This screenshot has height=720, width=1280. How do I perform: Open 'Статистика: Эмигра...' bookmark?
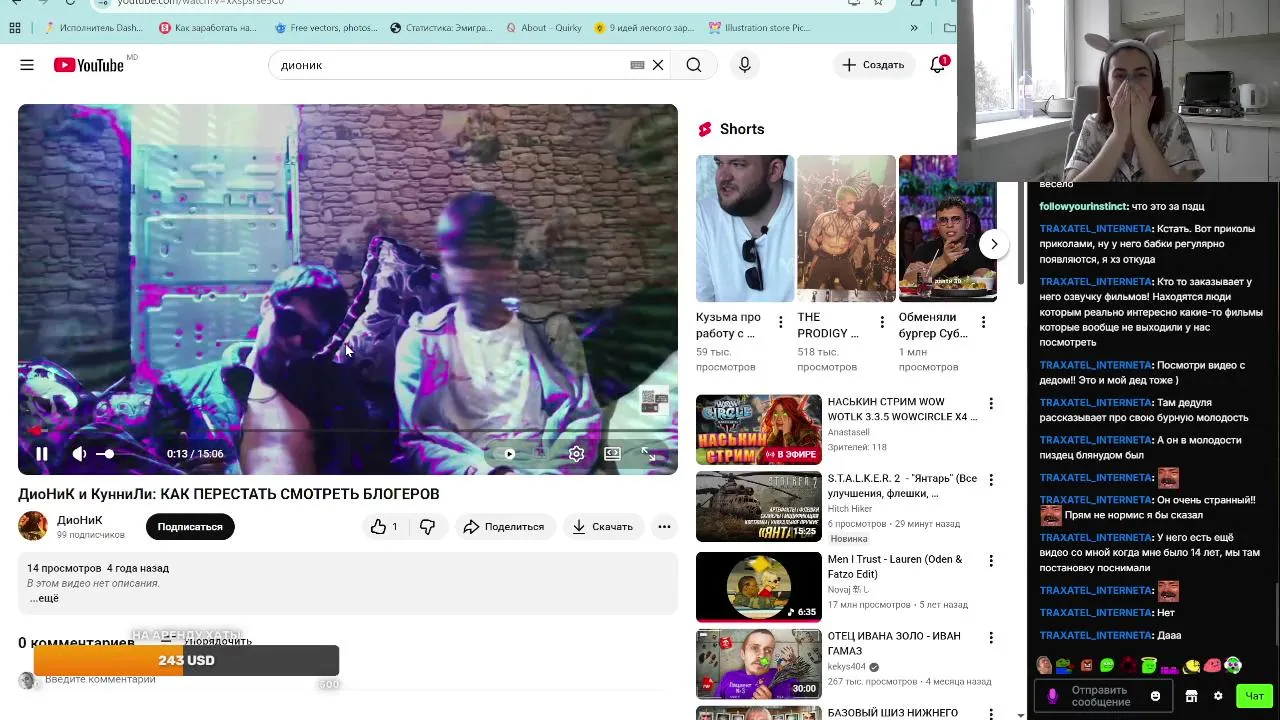(442, 28)
